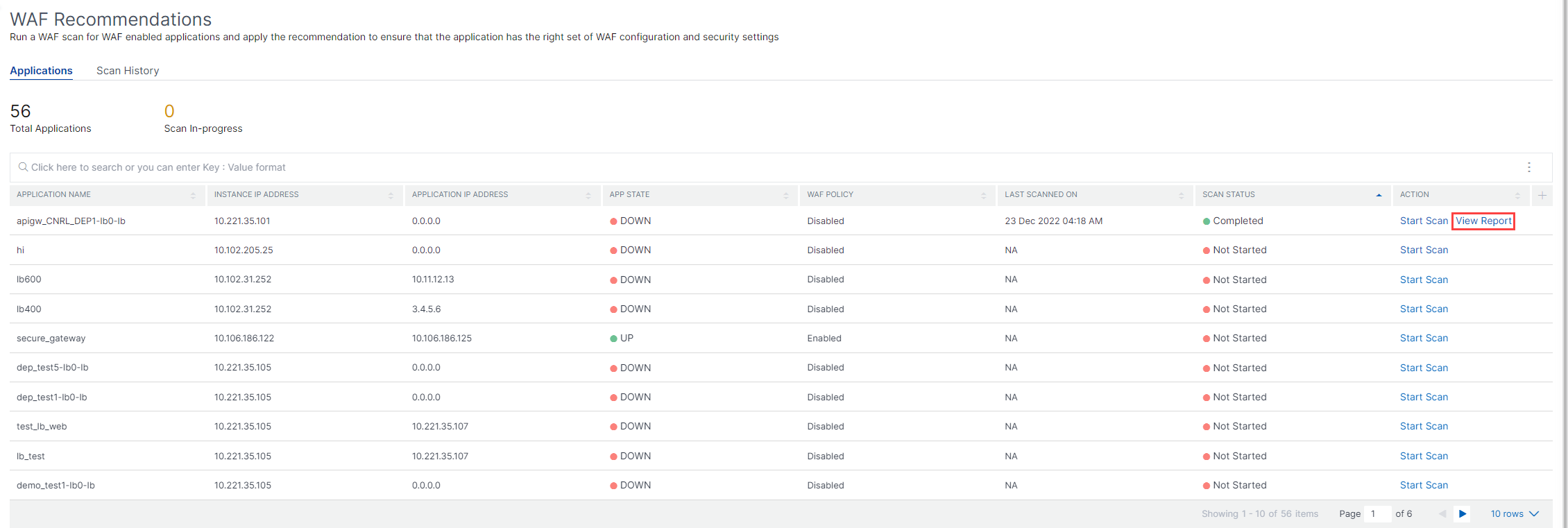Image resolution: width=1568 pixels, height=528 pixels.
Task: Start Scan for test_lb_web
Action: coord(1424,427)
